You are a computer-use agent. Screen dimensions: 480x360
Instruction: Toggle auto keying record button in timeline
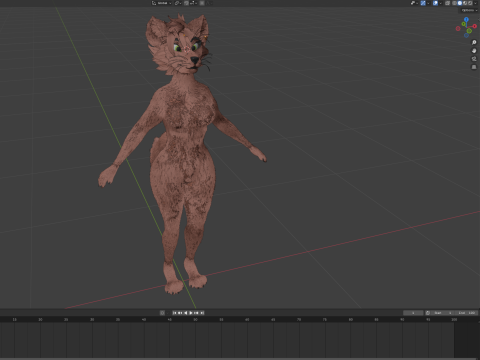point(162,313)
